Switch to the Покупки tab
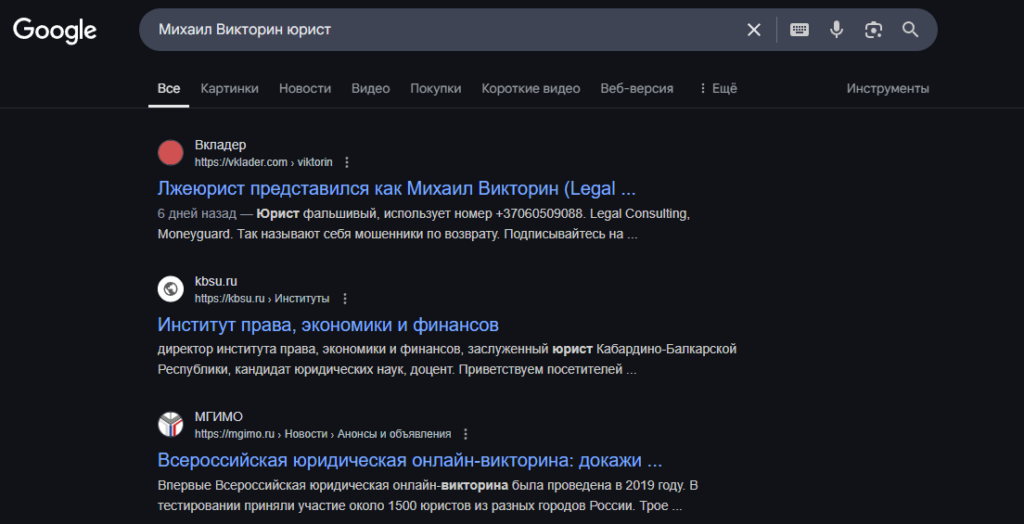This screenshot has width=1024, height=524. 436,88
